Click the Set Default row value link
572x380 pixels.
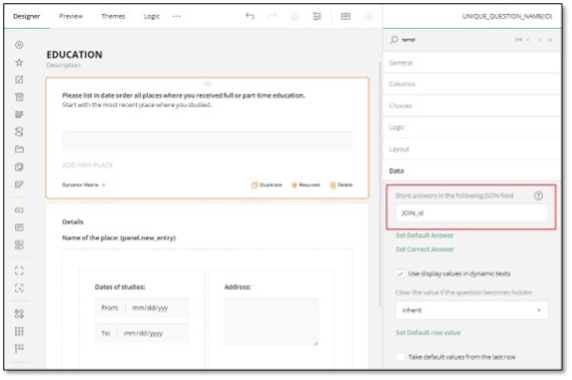coord(428,333)
